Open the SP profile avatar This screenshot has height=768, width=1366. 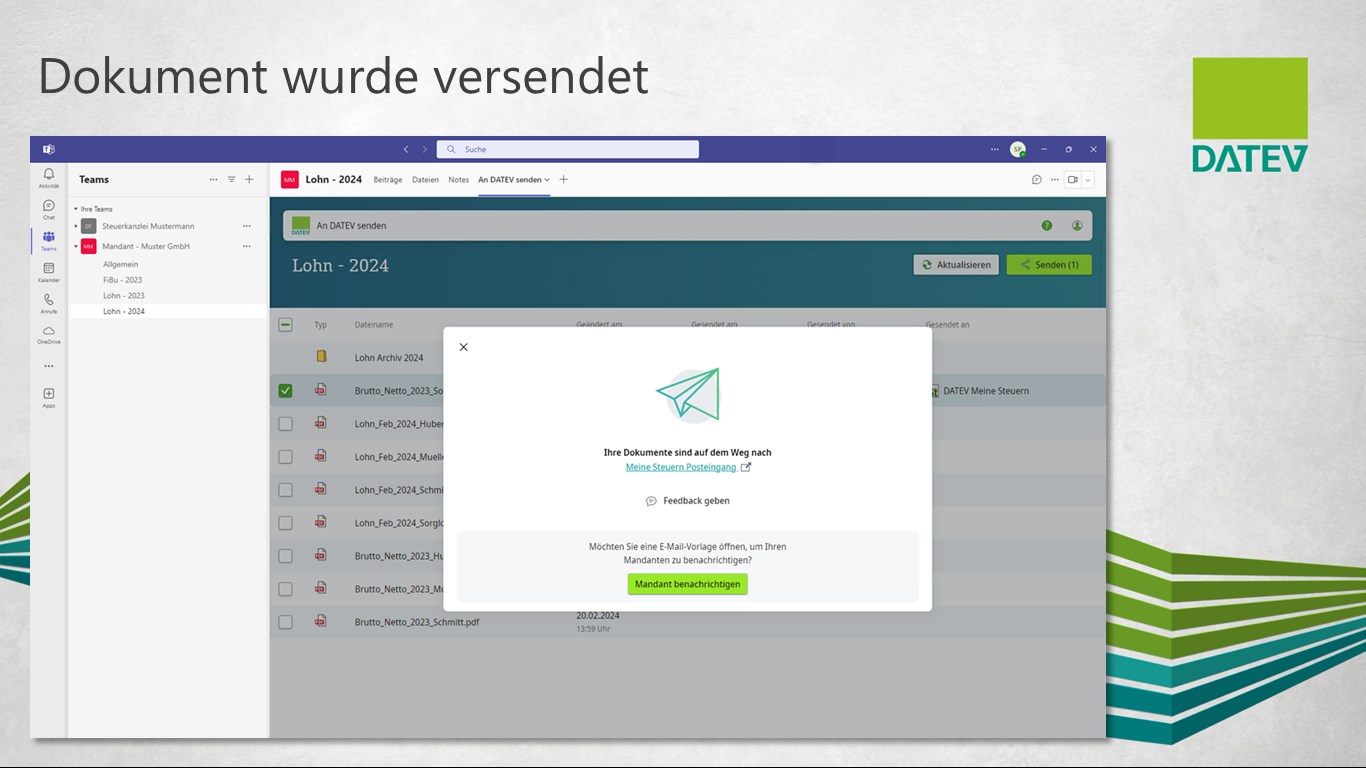tap(1017, 149)
